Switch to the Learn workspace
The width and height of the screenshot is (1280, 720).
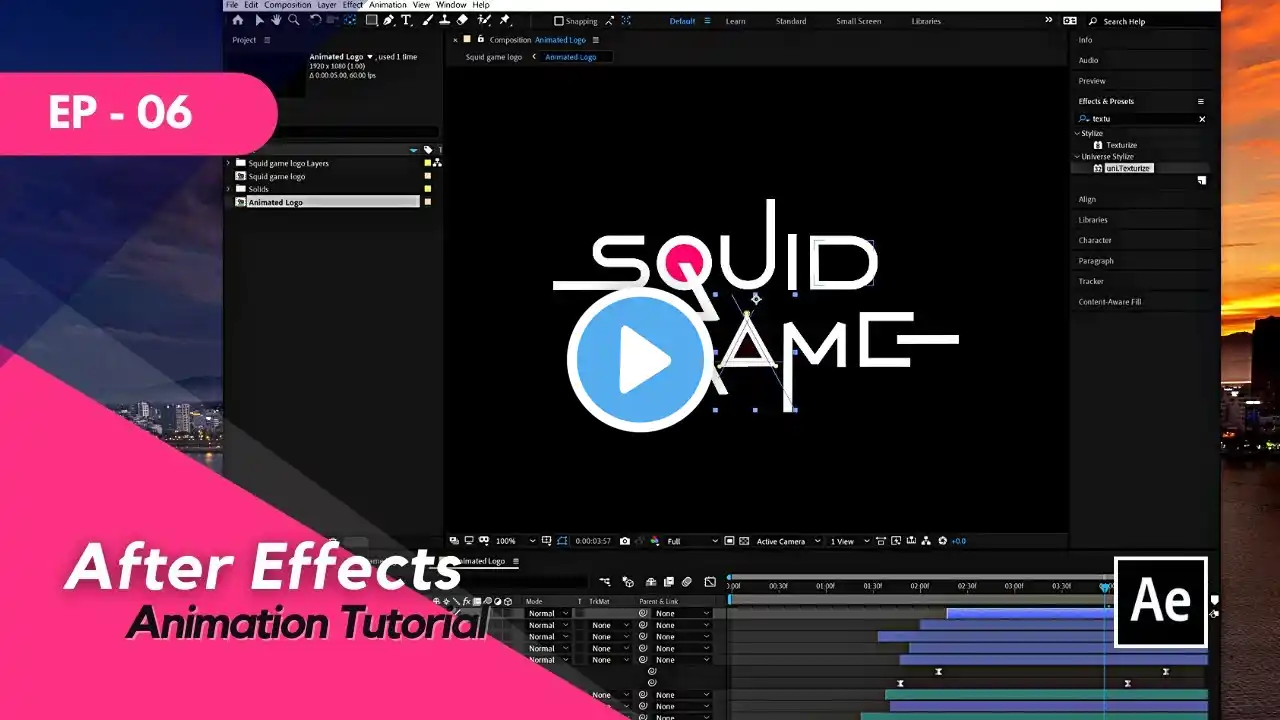[x=735, y=21]
